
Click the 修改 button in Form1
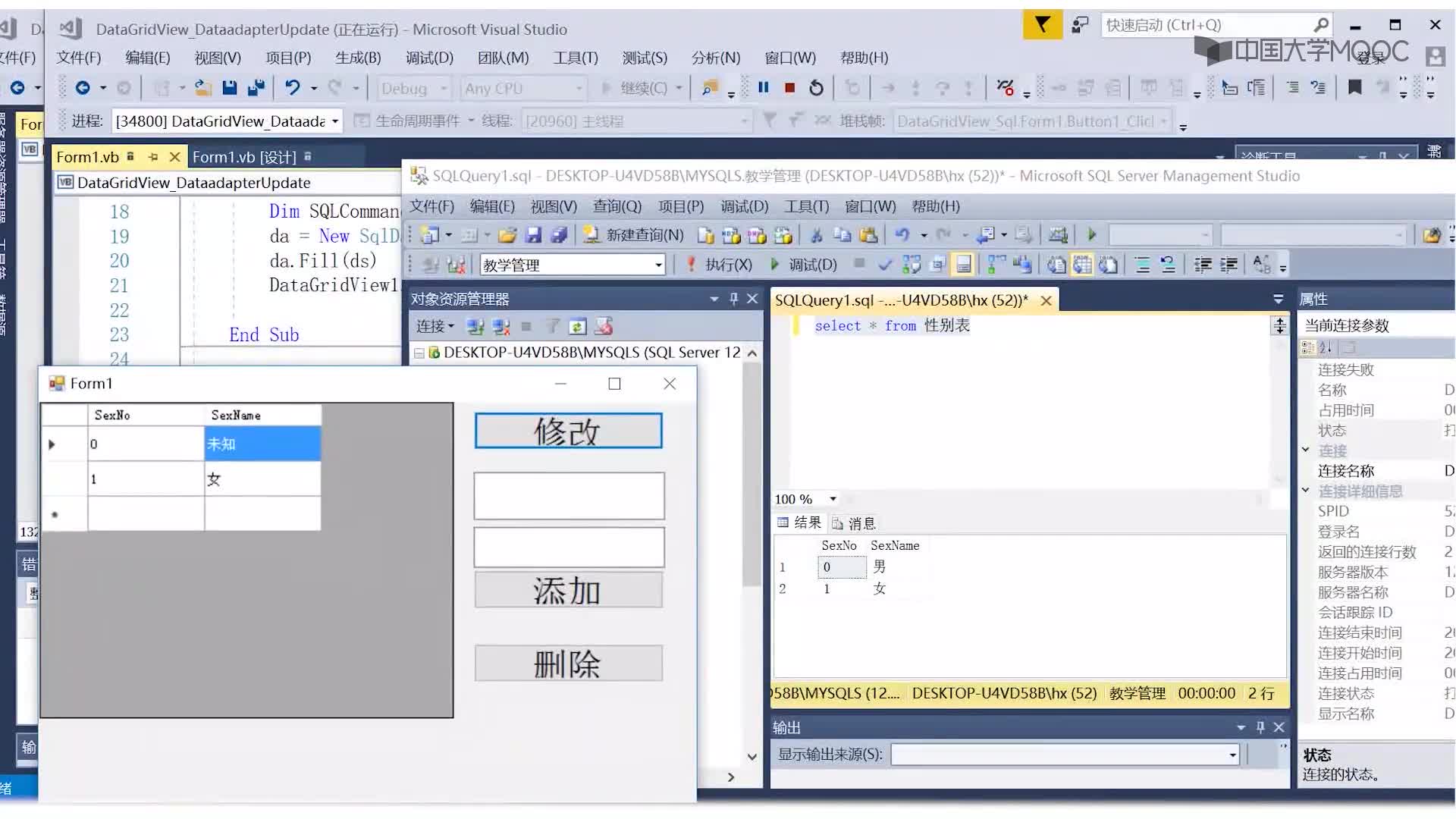tap(569, 431)
